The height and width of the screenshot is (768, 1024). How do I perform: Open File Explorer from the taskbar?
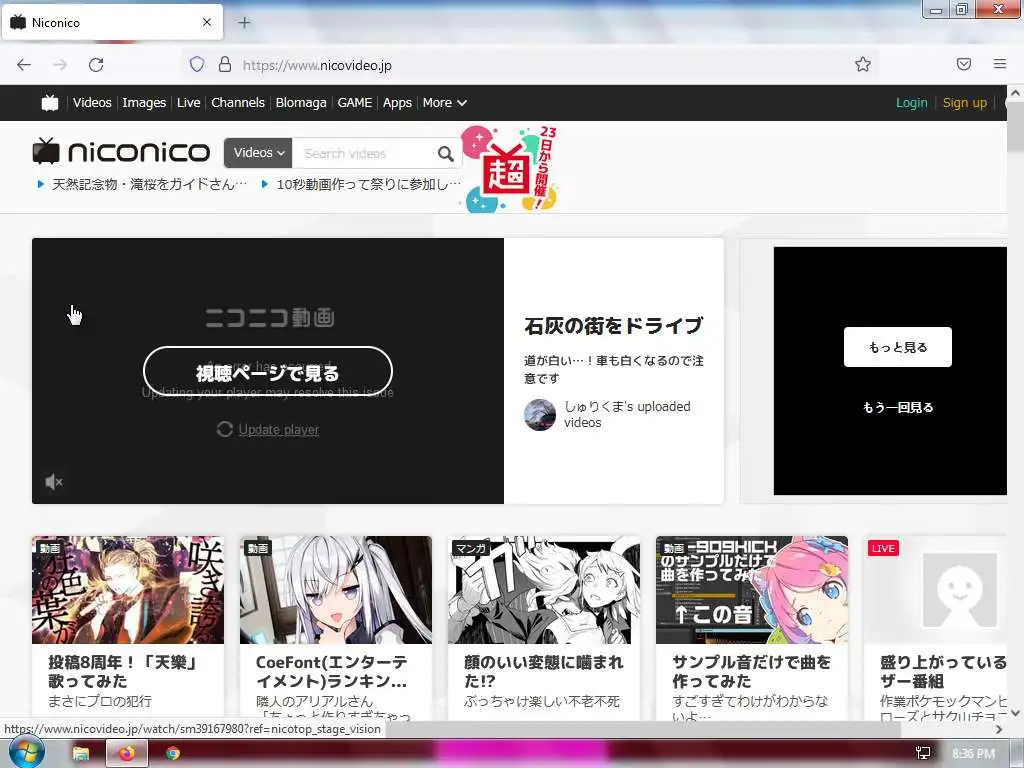pyautogui.click(x=80, y=753)
